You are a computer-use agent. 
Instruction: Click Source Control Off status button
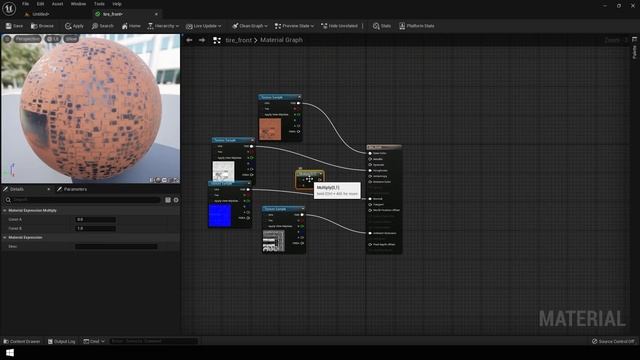coord(613,341)
